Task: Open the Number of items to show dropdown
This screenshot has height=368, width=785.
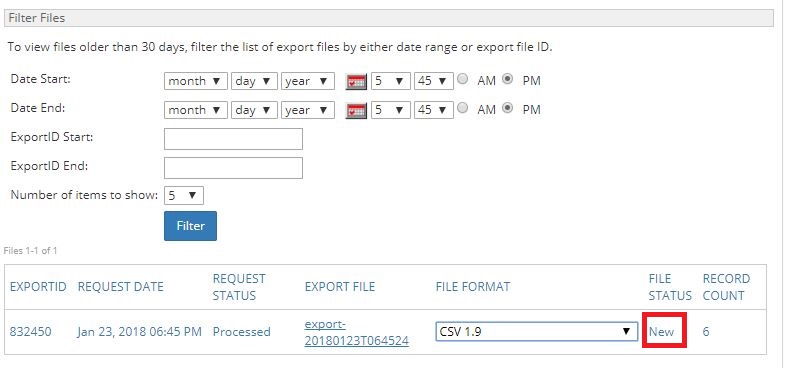Action: point(184,196)
